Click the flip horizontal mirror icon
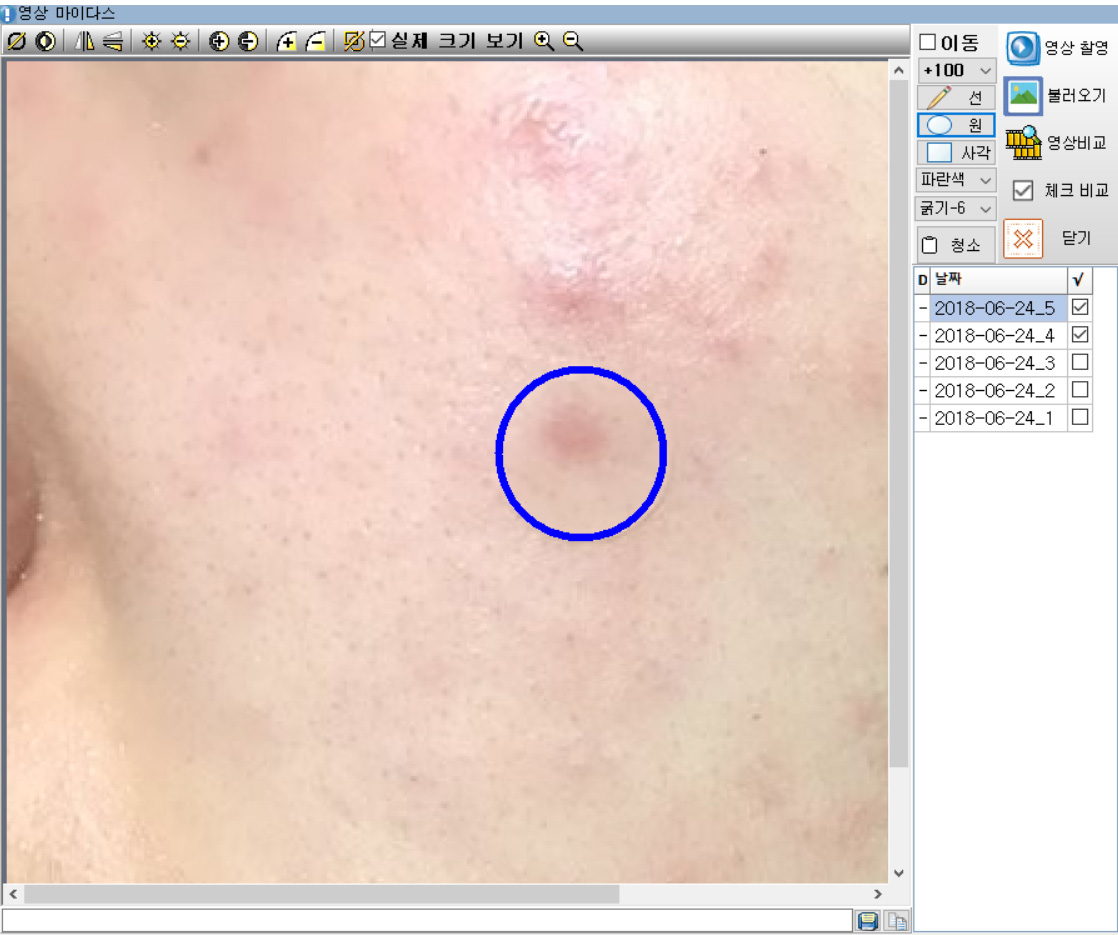The image size is (1118, 935). [85, 41]
